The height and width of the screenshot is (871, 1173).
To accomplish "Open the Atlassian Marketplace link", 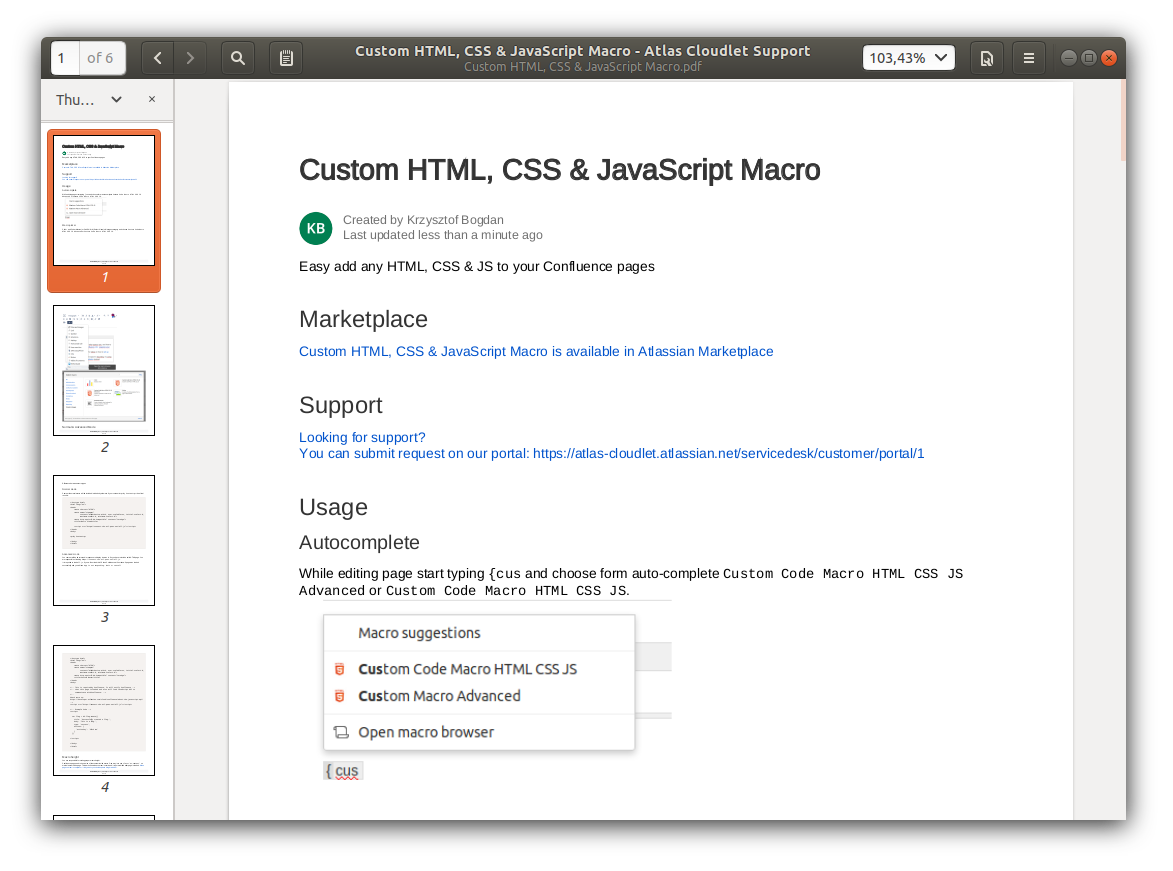I will coord(536,352).
